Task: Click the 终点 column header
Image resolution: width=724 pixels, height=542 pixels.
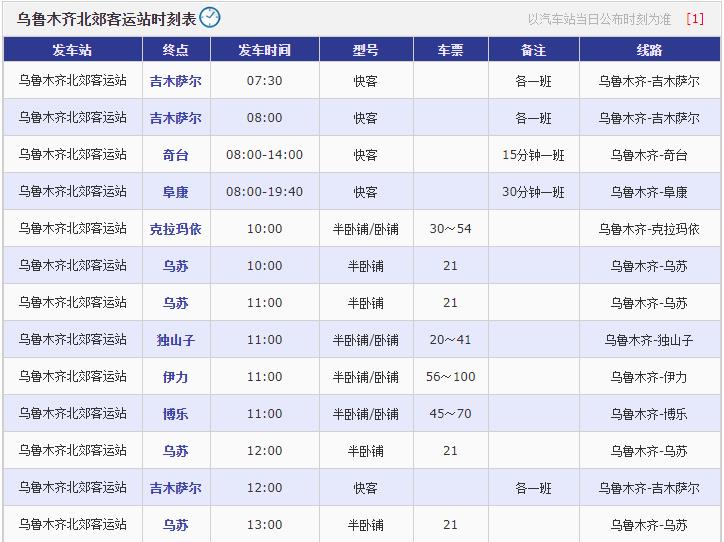Action: (176, 49)
